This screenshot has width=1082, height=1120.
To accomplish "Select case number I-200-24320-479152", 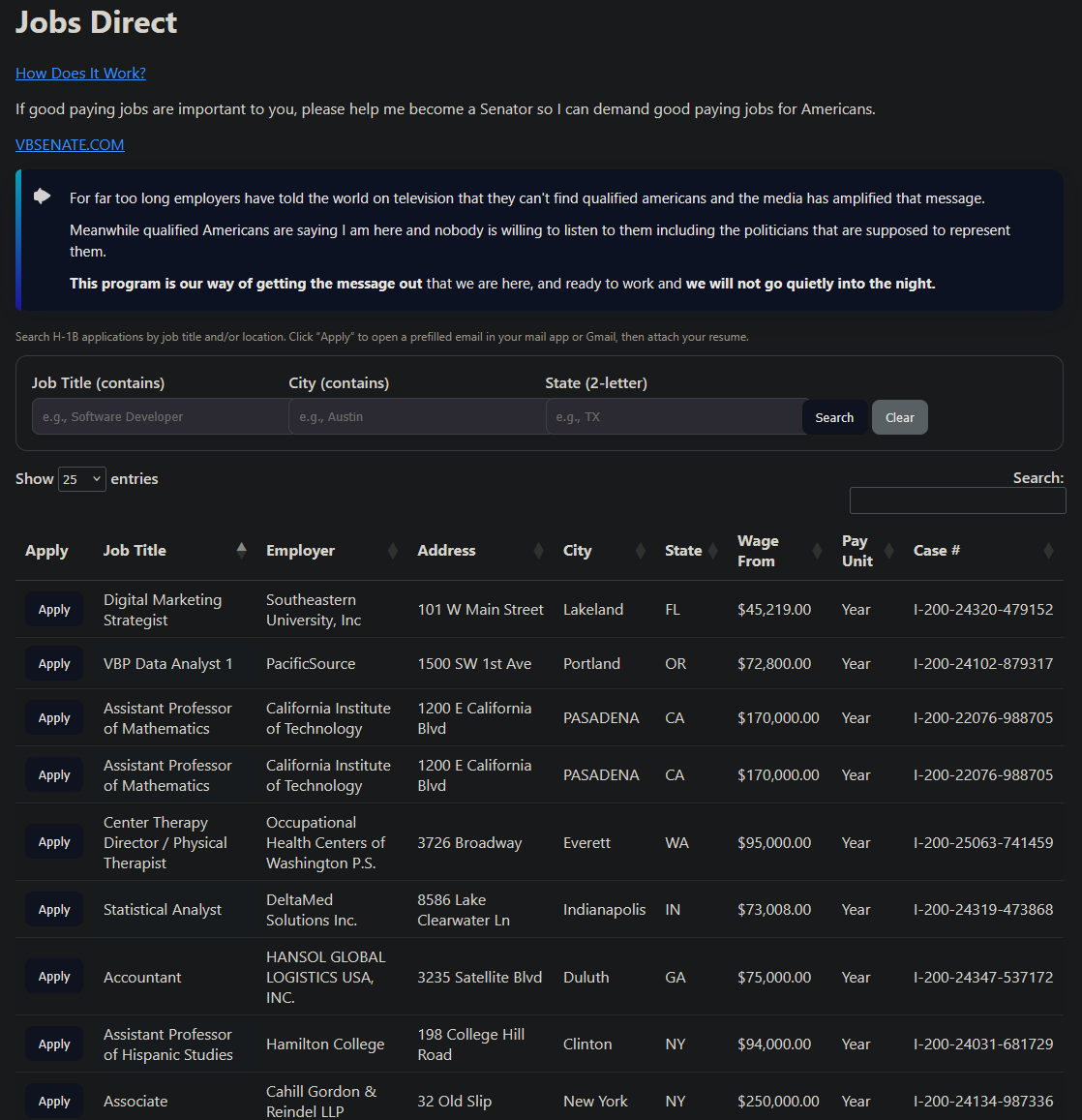I will [982, 609].
